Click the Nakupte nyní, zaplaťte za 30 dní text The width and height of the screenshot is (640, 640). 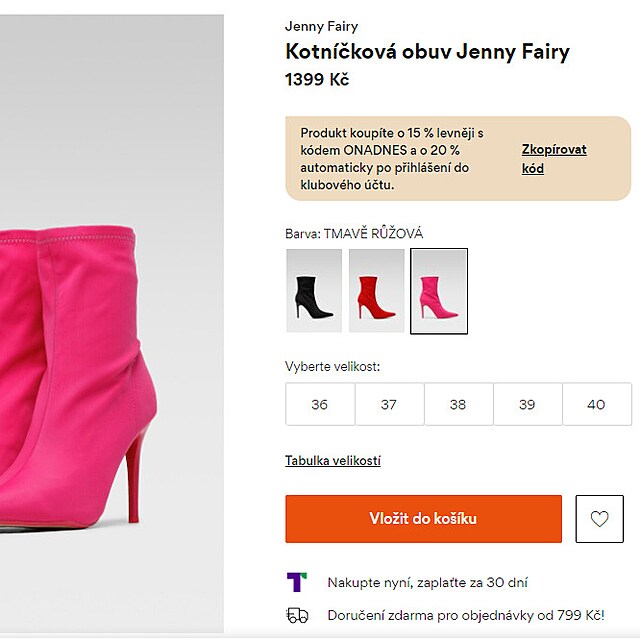pos(427,582)
